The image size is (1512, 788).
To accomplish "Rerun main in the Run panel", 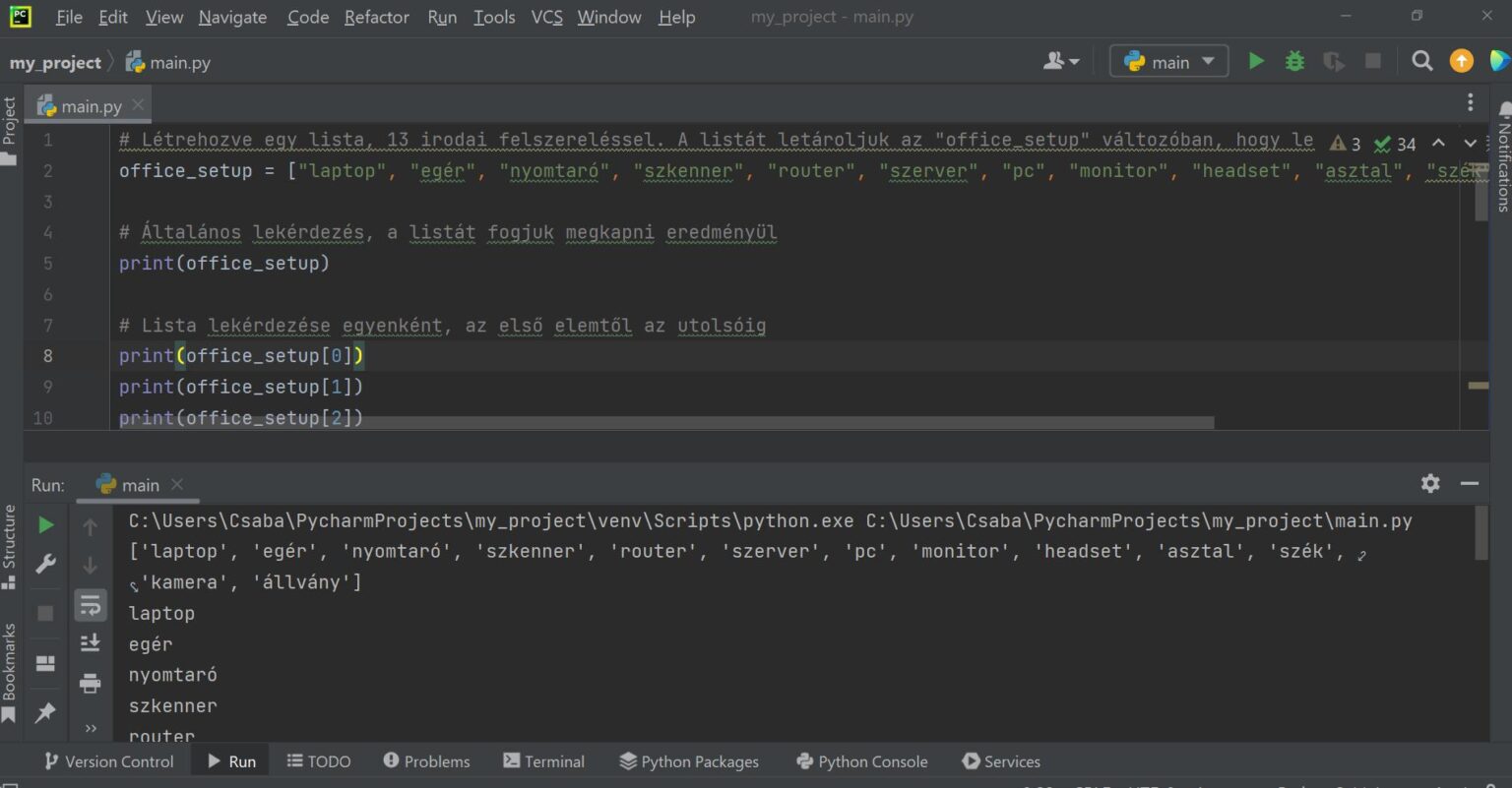I will pos(45,525).
